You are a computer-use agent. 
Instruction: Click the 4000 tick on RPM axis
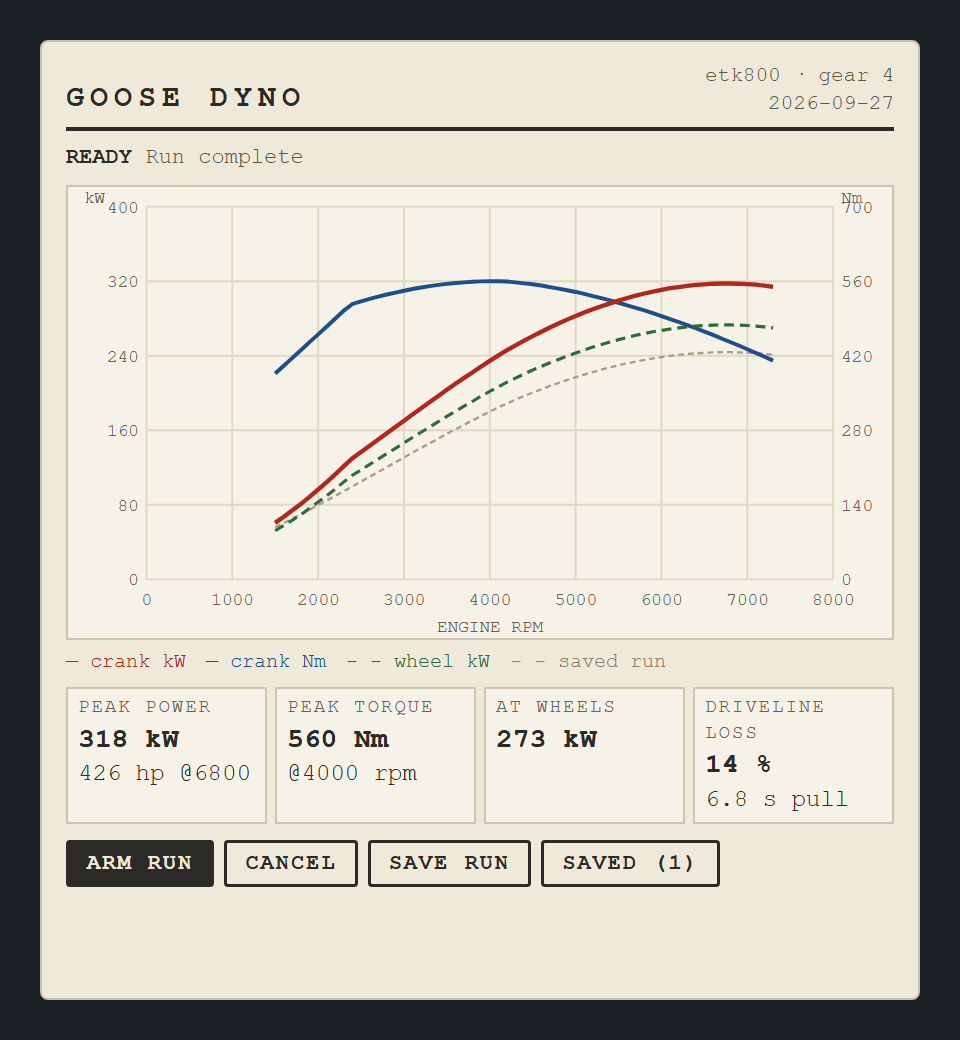[490, 600]
